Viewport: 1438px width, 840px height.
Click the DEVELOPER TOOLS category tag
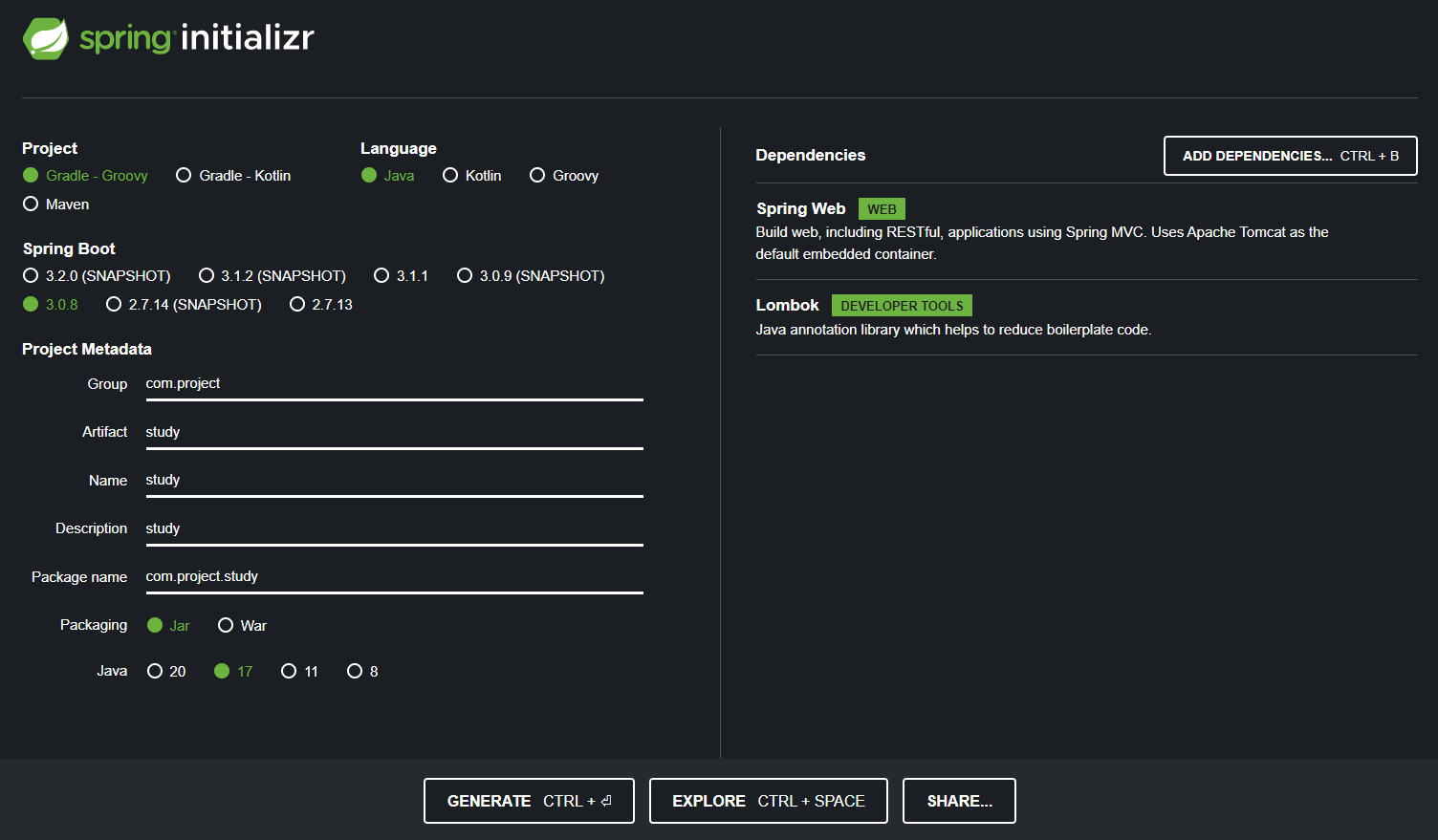tap(902, 306)
